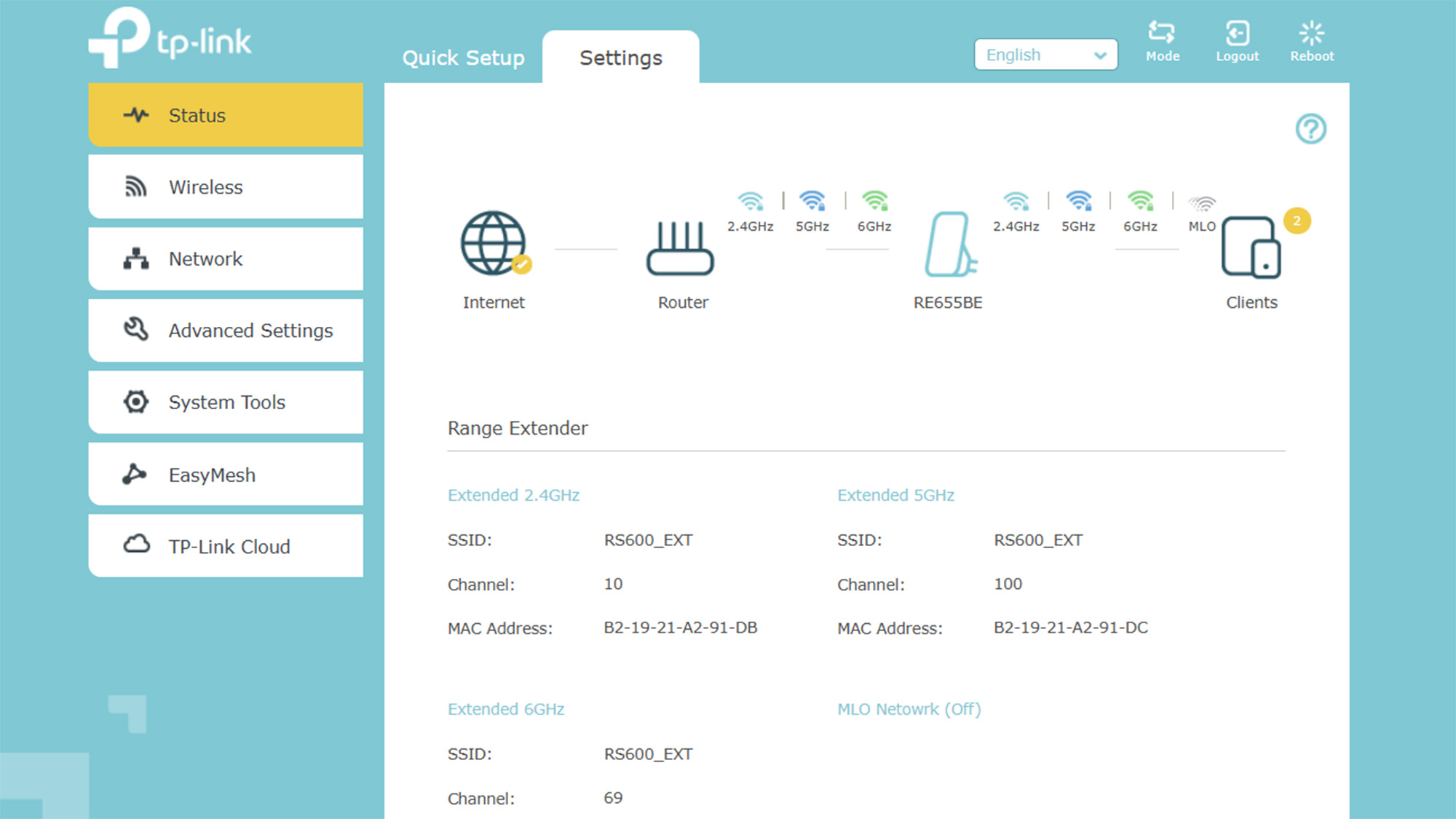Switch to the Quick Setup tab
The height and width of the screenshot is (819, 1456).
pos(463,58)
